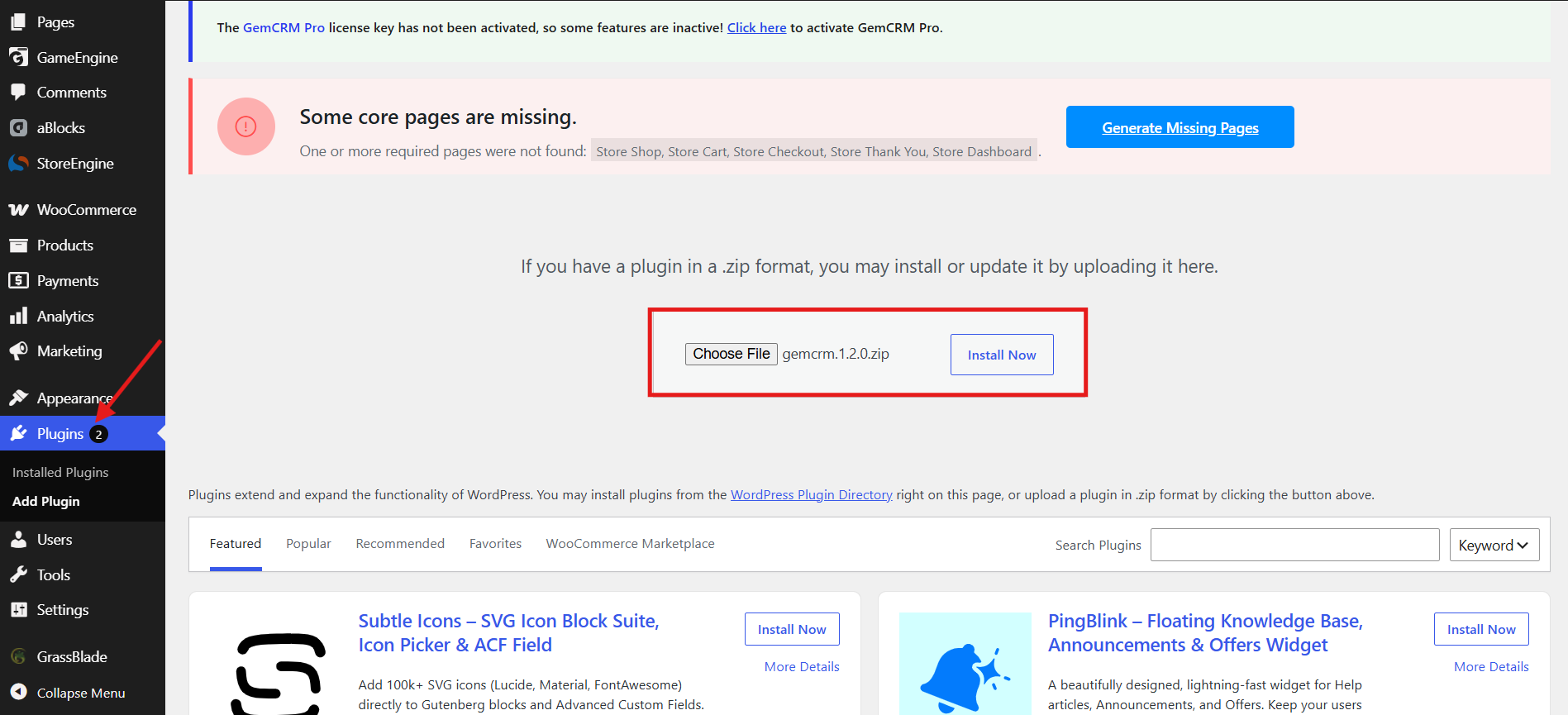
Task: Click the Comments speech bubble icon
Action: (18, 93)
